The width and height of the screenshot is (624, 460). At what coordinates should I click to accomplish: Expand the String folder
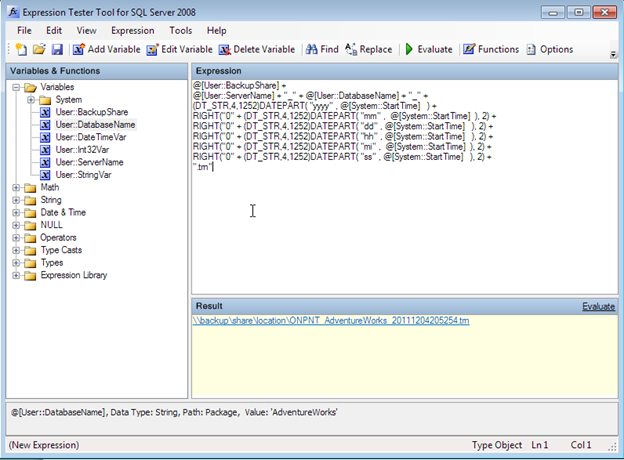16,200
